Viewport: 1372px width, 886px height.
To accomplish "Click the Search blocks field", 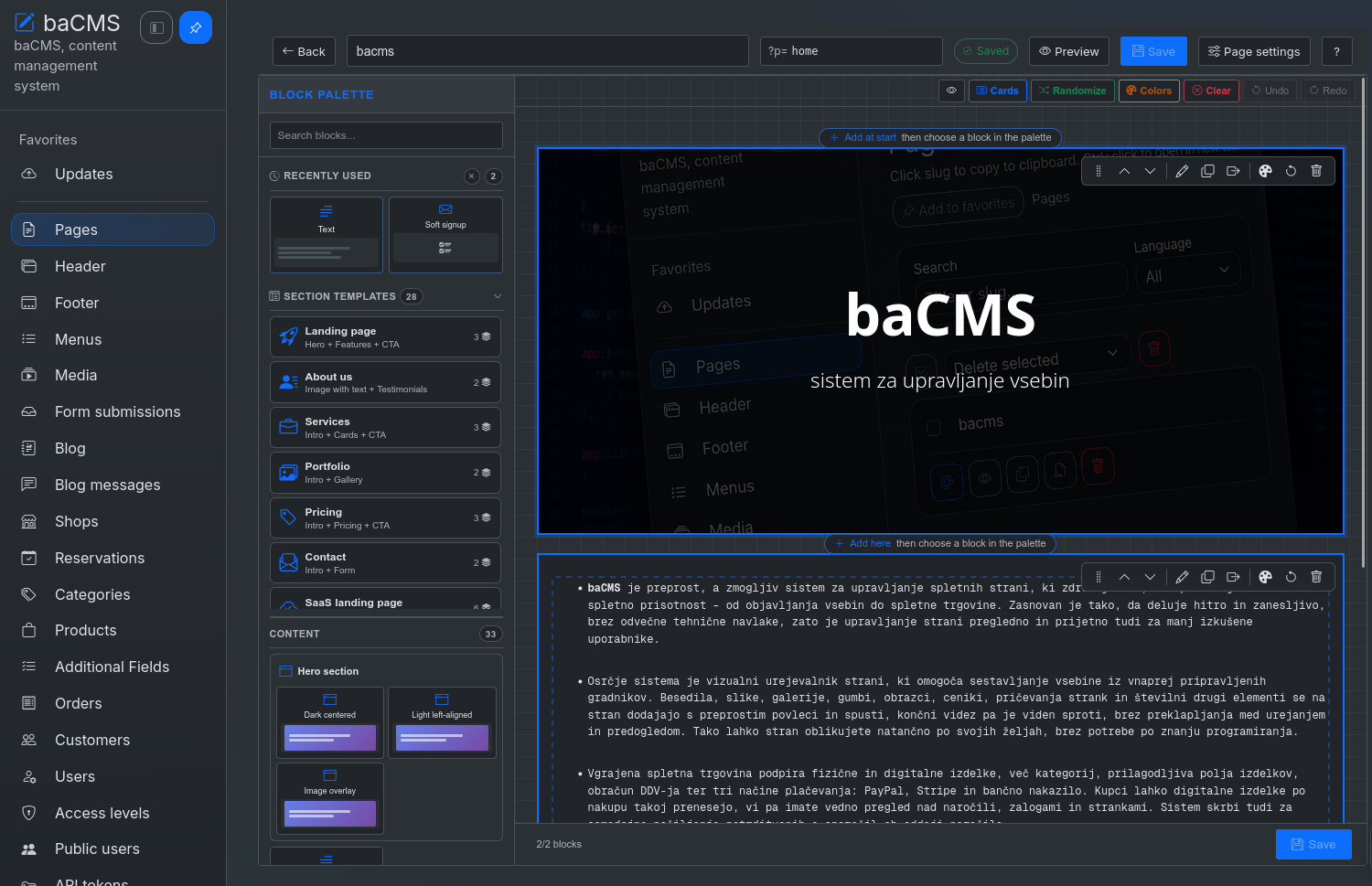I will point(386,135).
